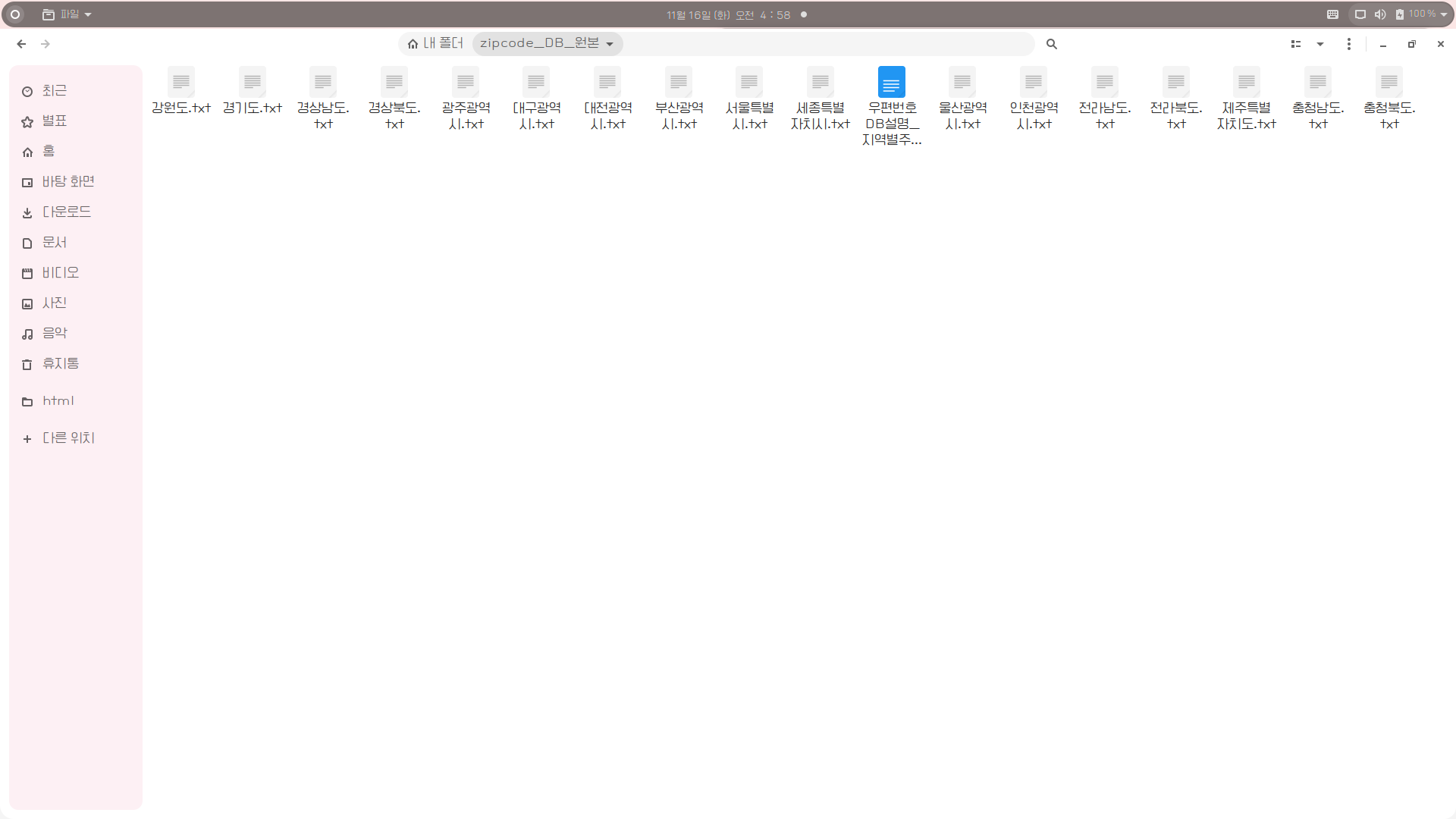Open 음악 music folder

click(x=54, y=334)
